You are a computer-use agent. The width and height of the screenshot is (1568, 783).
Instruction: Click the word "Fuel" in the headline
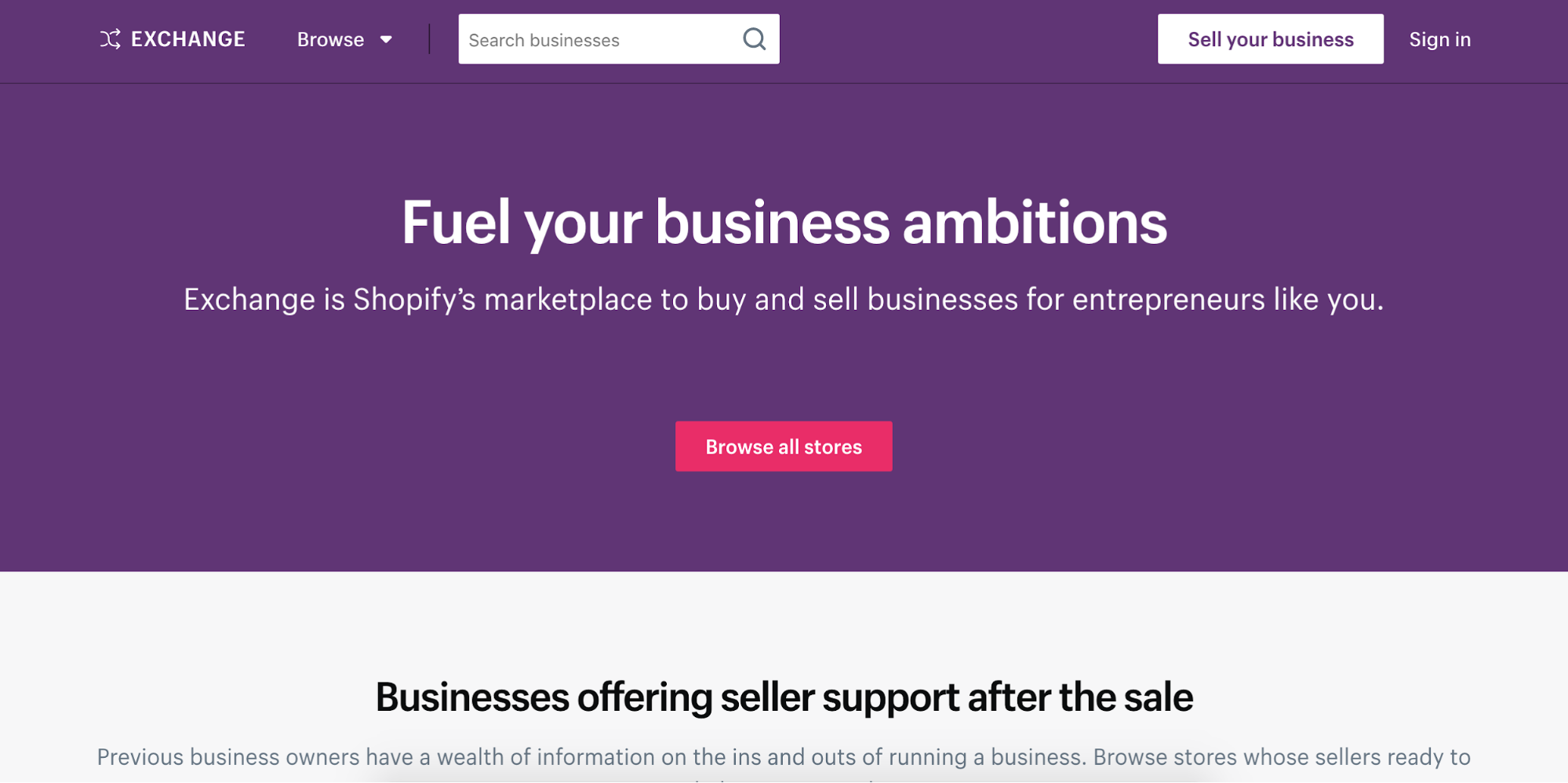pyautogui.click(x=456, y=223)
